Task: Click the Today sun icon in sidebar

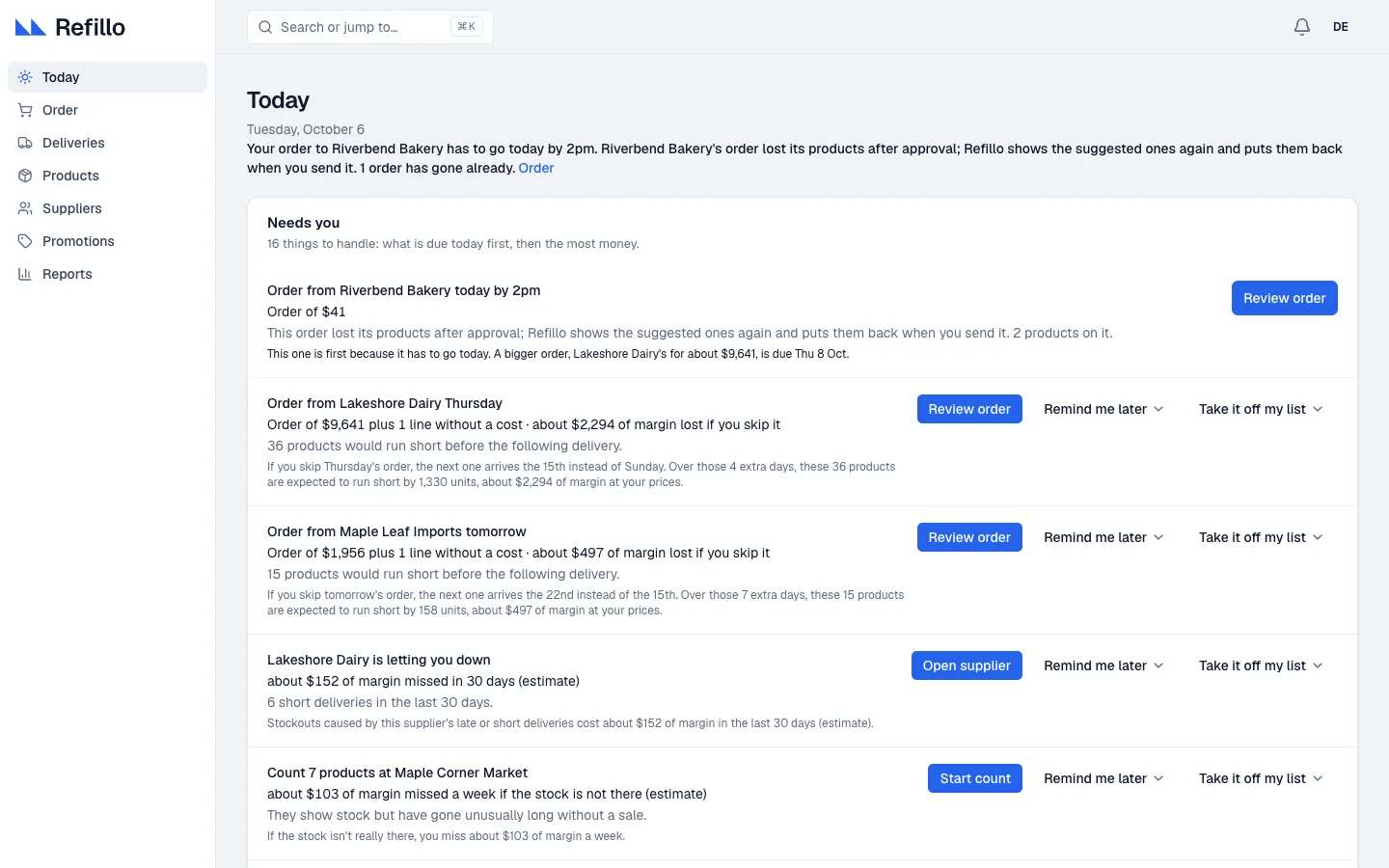Action: [x=25, y=77]
